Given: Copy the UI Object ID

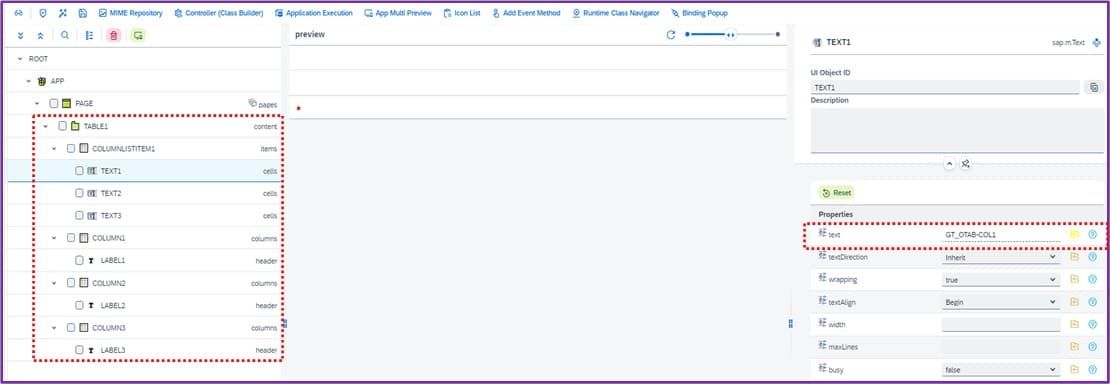Looking at the screenshot, I should pyautogui.click(x=1094, y=87).
